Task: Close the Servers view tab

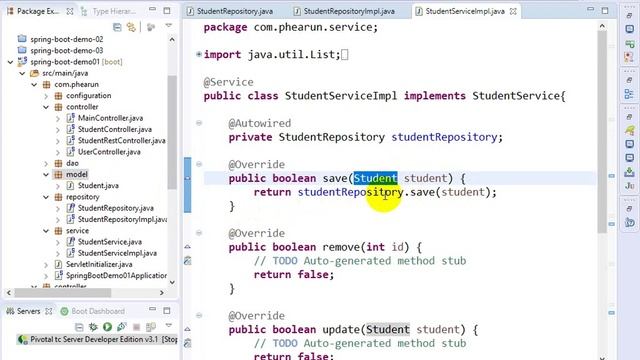Action: [x=49, y=311]
